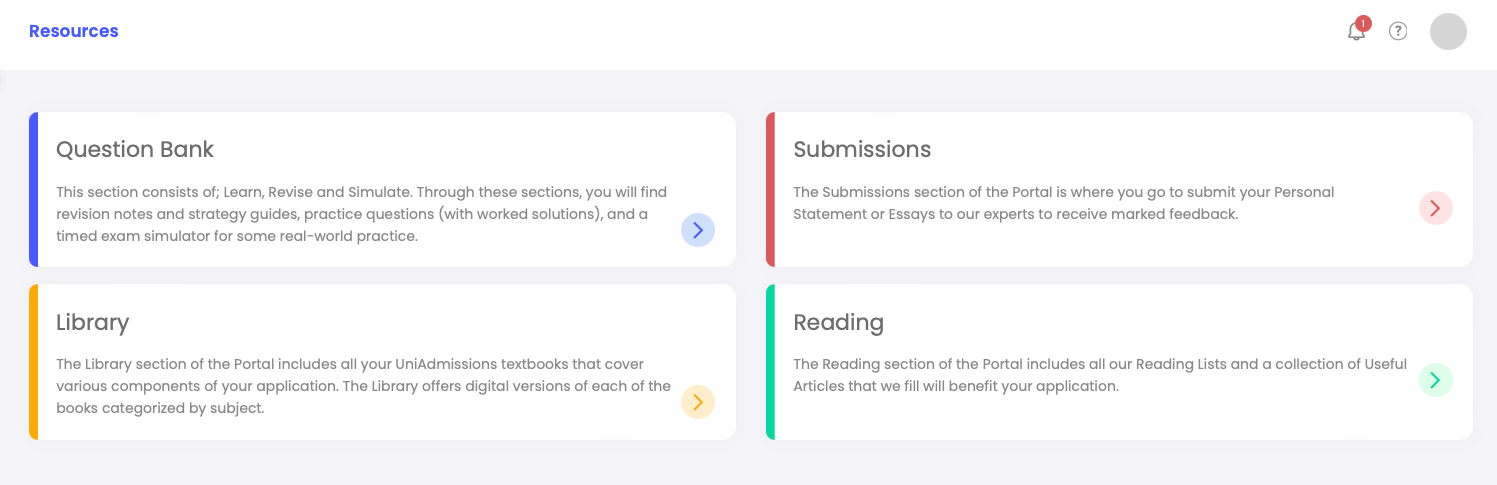Viewport: 1497px width, 485px height.
Task: Click the green arrow on Reading
Action: [x=1435, y=380]
